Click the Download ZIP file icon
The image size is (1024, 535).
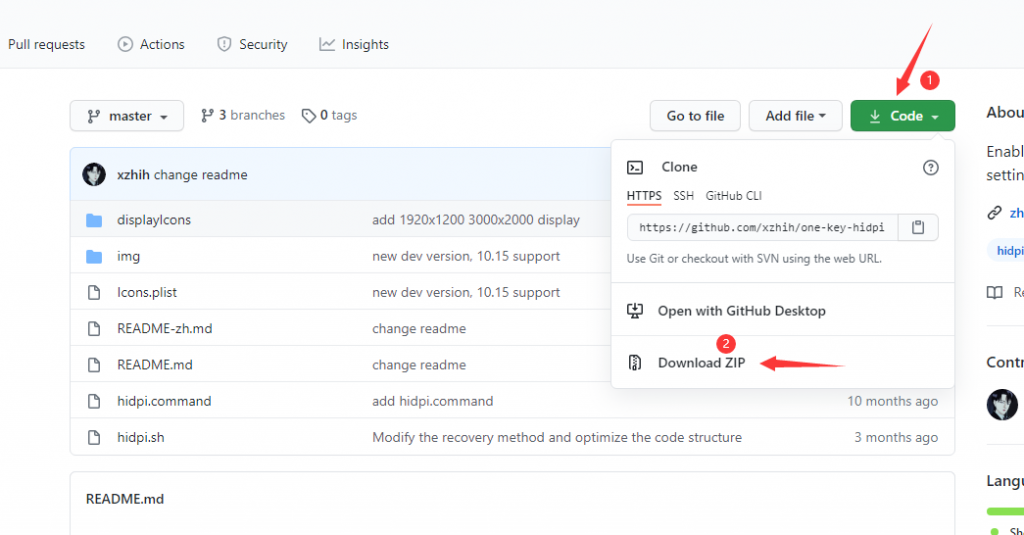635,363
